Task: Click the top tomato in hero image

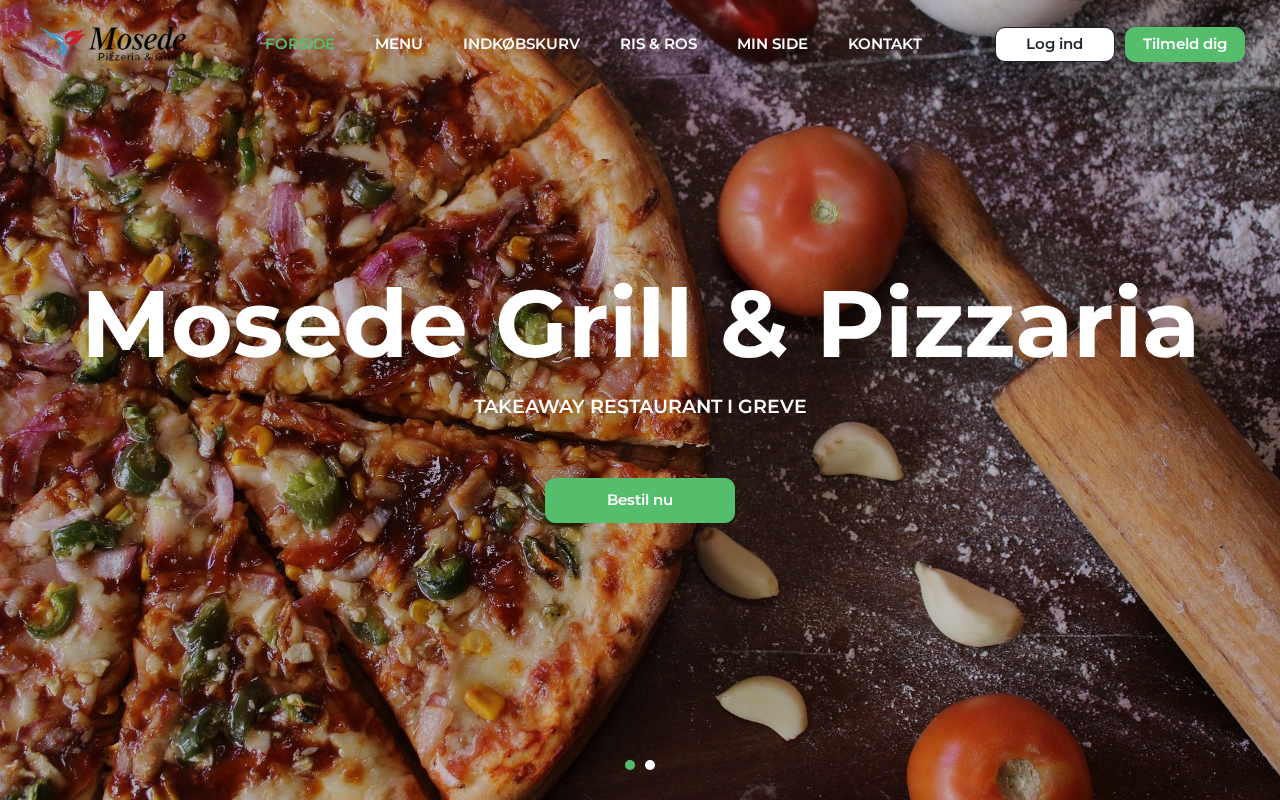Action: pos(812,220)
